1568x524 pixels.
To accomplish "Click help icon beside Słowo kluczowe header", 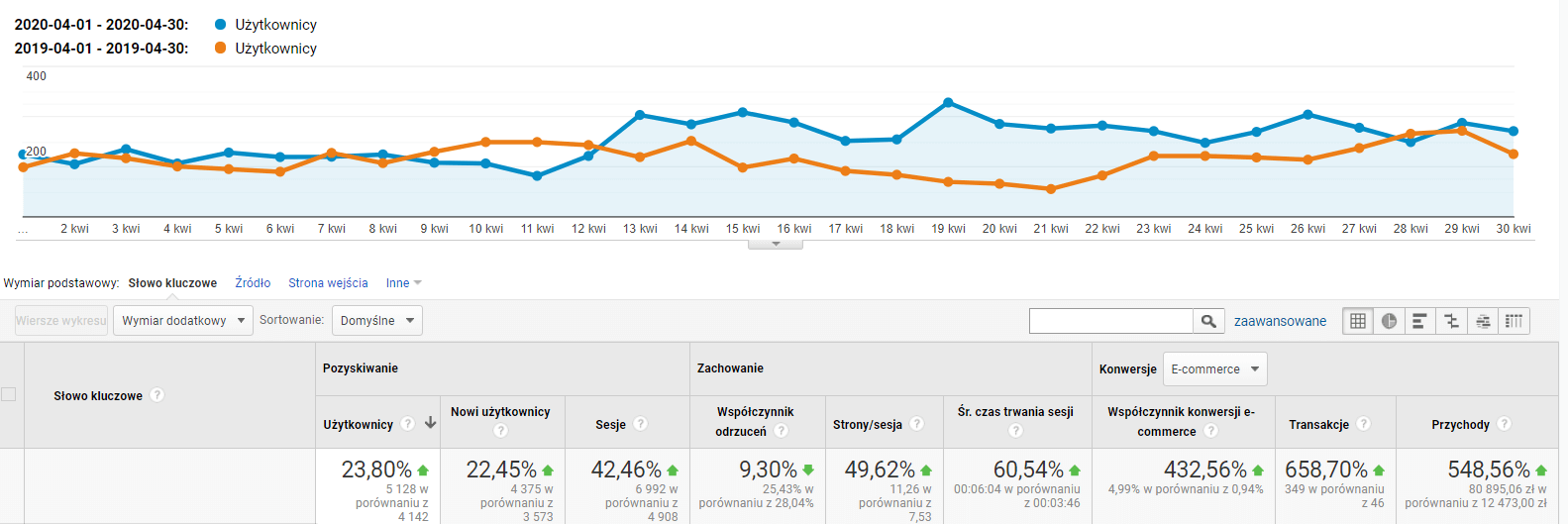I will [x=157, y=395].
